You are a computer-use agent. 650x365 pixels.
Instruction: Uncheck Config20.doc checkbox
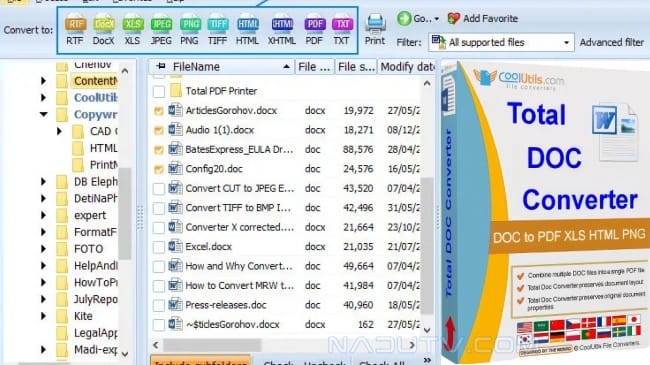pos(159,169)
